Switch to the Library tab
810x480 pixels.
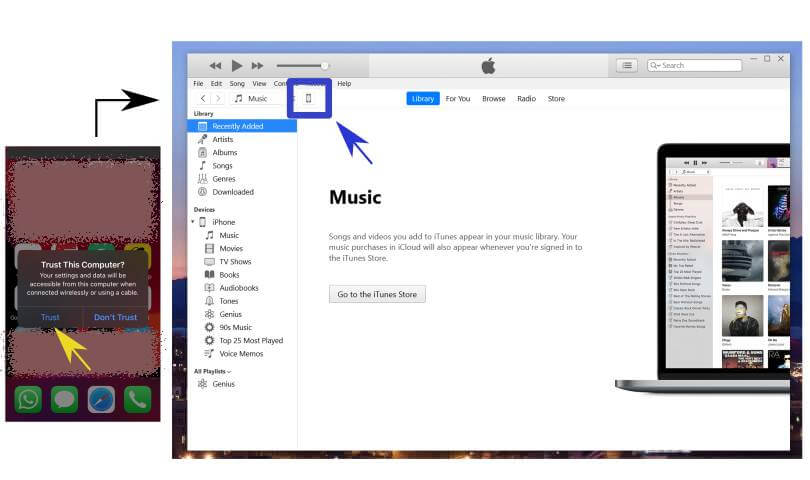423,98
